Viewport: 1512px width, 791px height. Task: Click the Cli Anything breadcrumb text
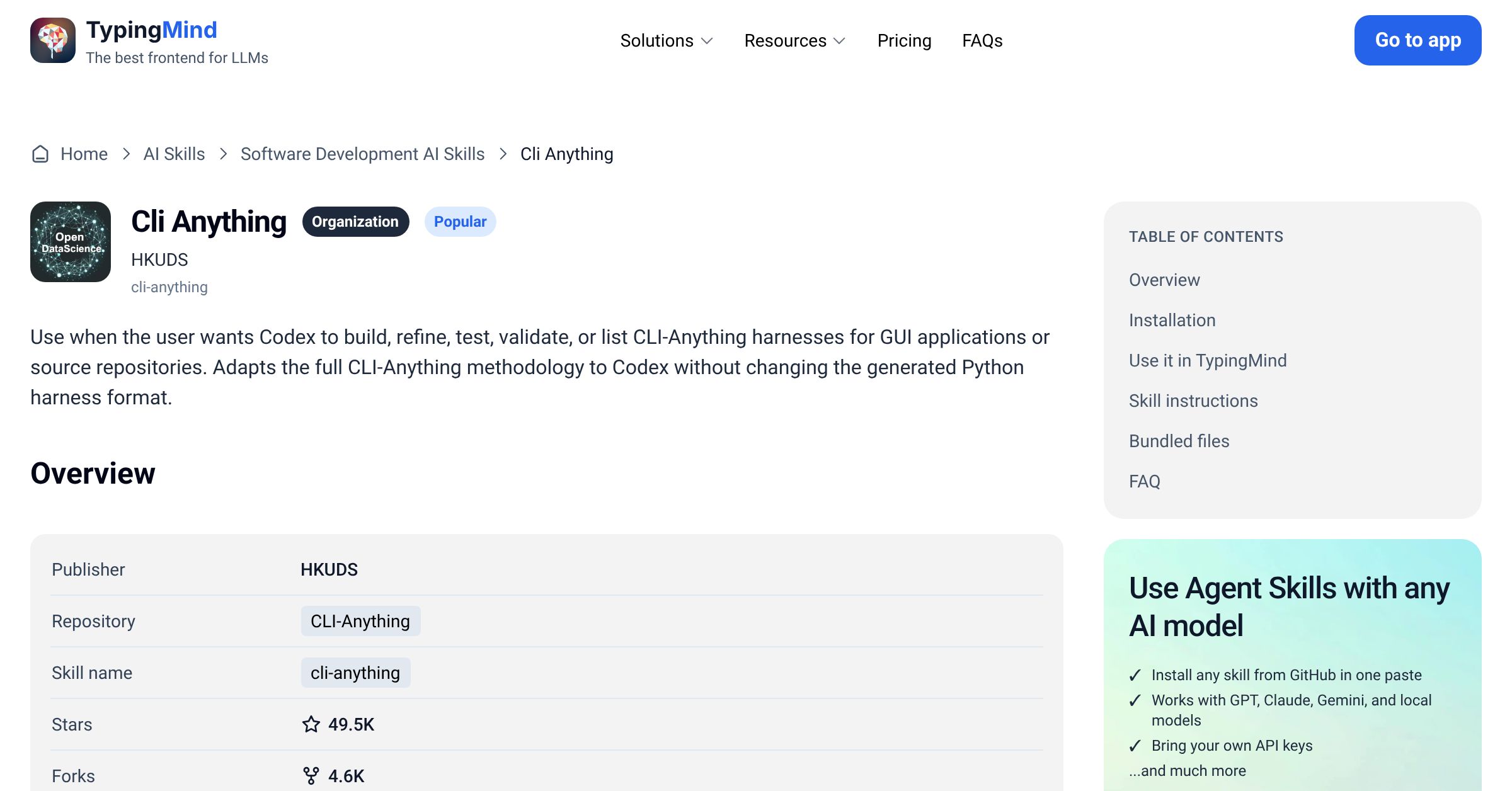[566, 154]
